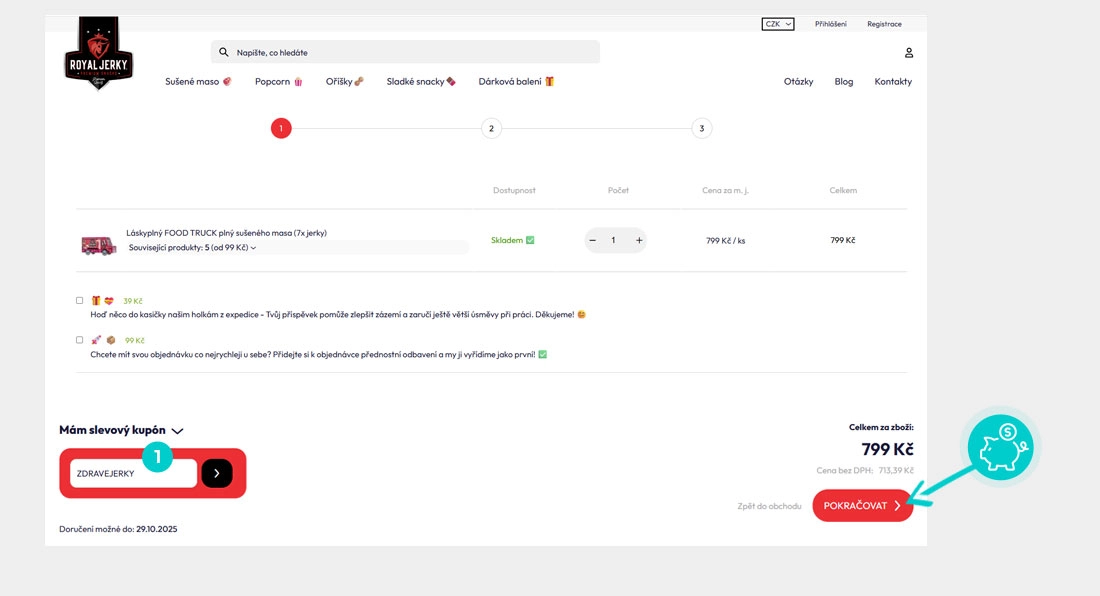Check the 99 Kč priority dispatch option
This screenshot has height=596, width=1100.
pyautogui.click(x=80, y=340)
